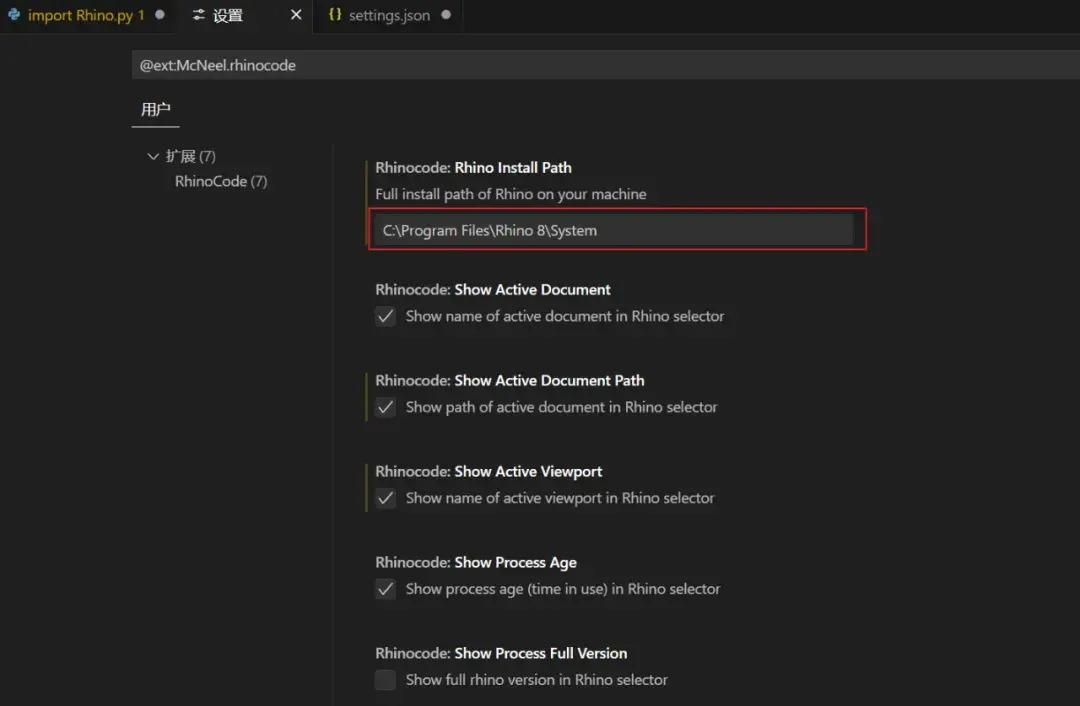Viewport: 1080px width, 706px height.
Task: Uncheck 'Show name of active document in Rhino selector'
Action: [385, 316]
